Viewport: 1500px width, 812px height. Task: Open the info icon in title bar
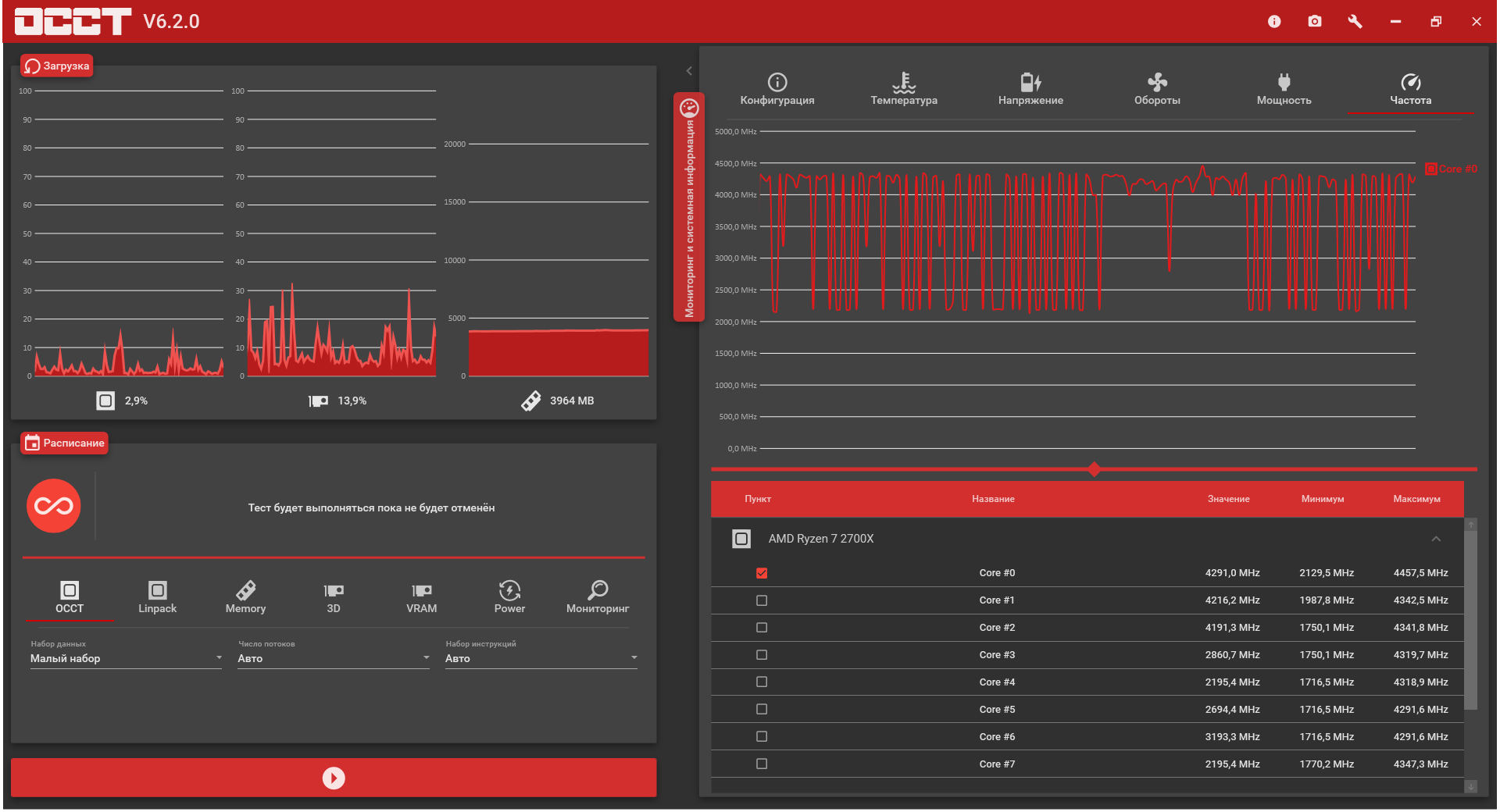tap(1274, 22)
